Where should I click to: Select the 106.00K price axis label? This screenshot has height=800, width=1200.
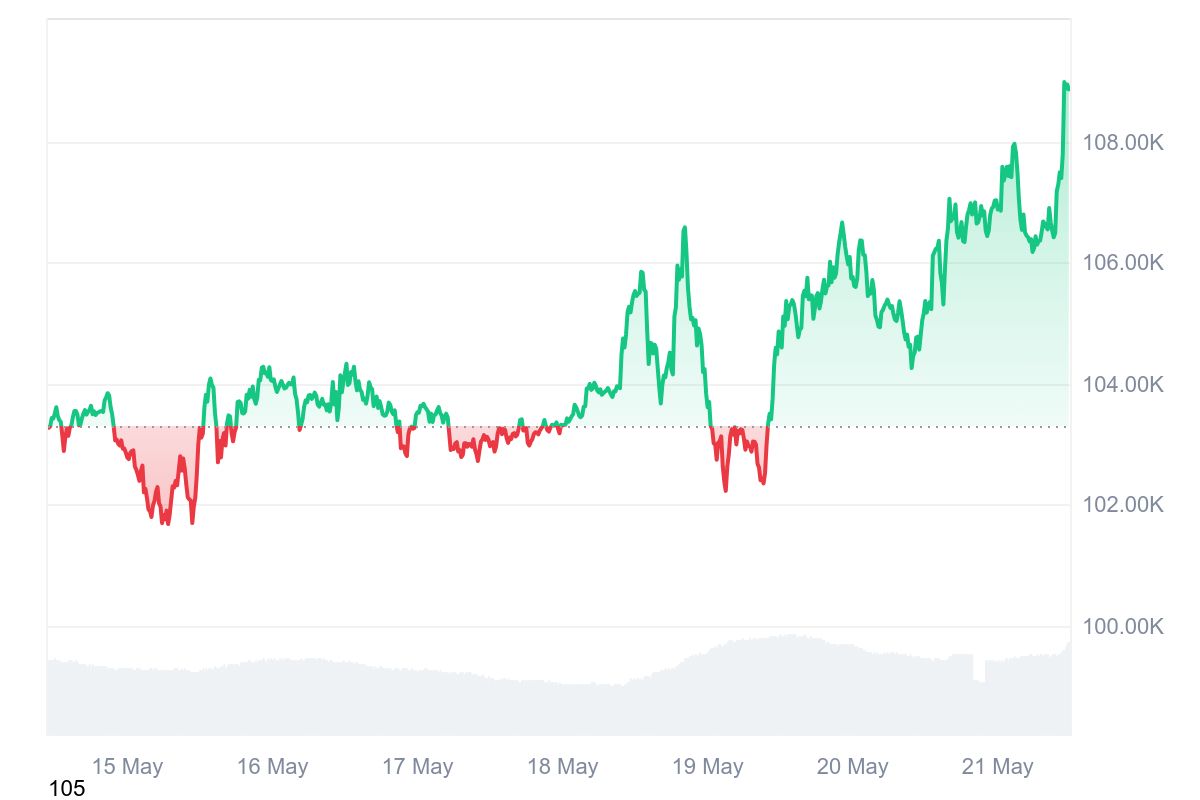coord(1123,263)
